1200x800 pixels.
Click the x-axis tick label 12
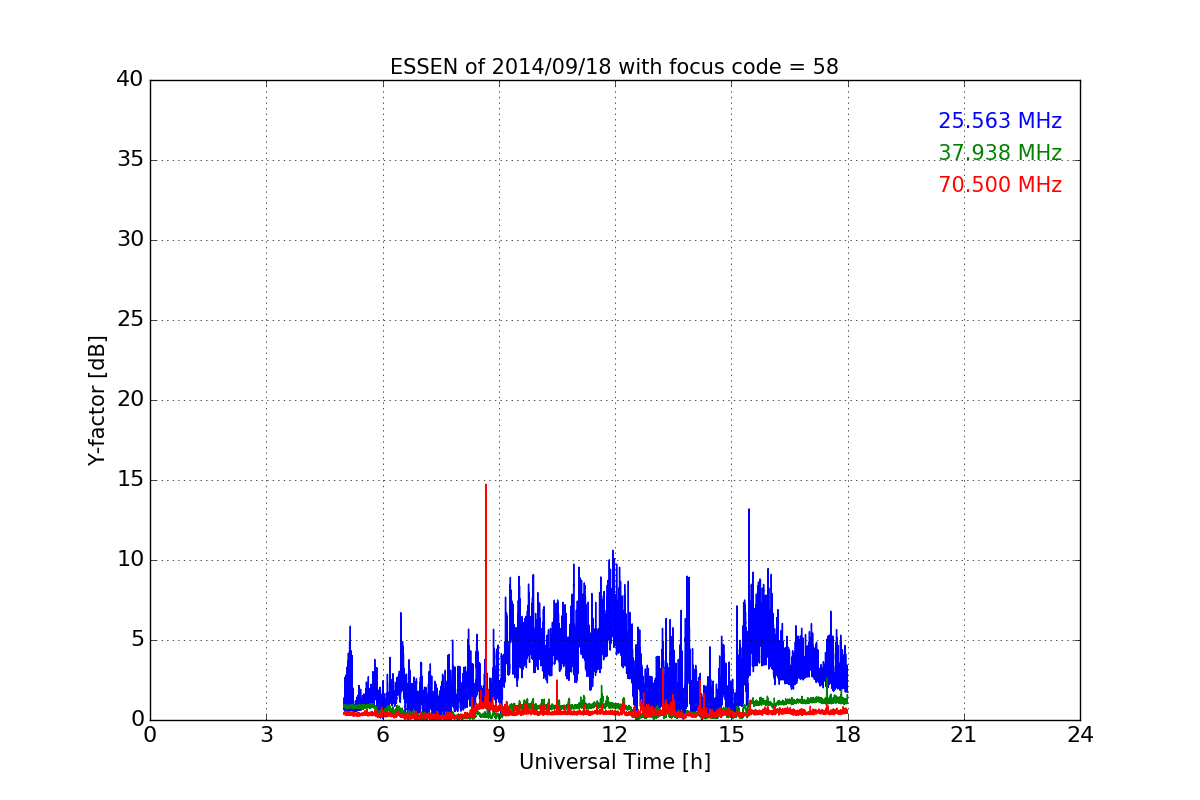[615, 734]
